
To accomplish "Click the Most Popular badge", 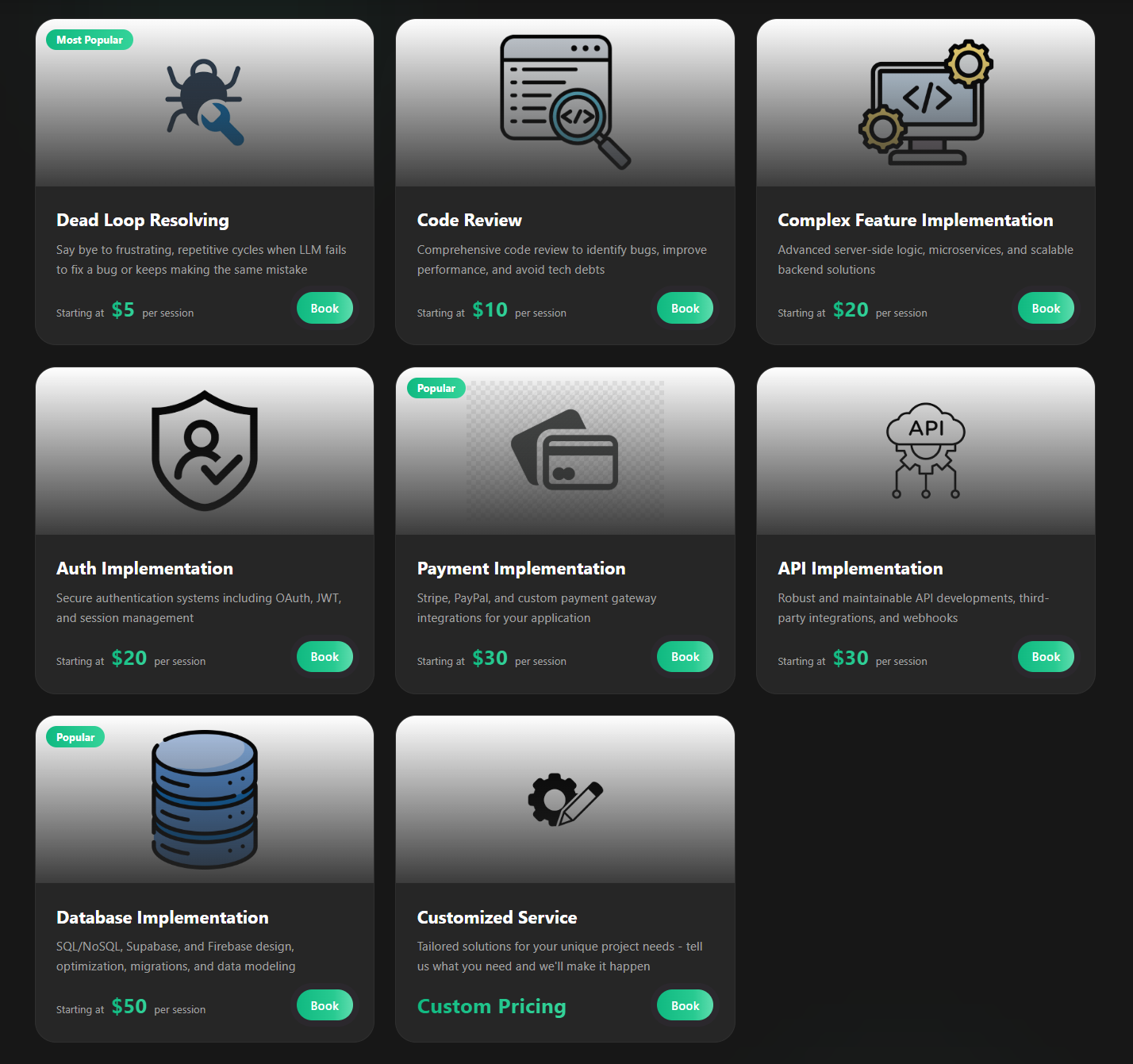I will [x=90, y=40].
